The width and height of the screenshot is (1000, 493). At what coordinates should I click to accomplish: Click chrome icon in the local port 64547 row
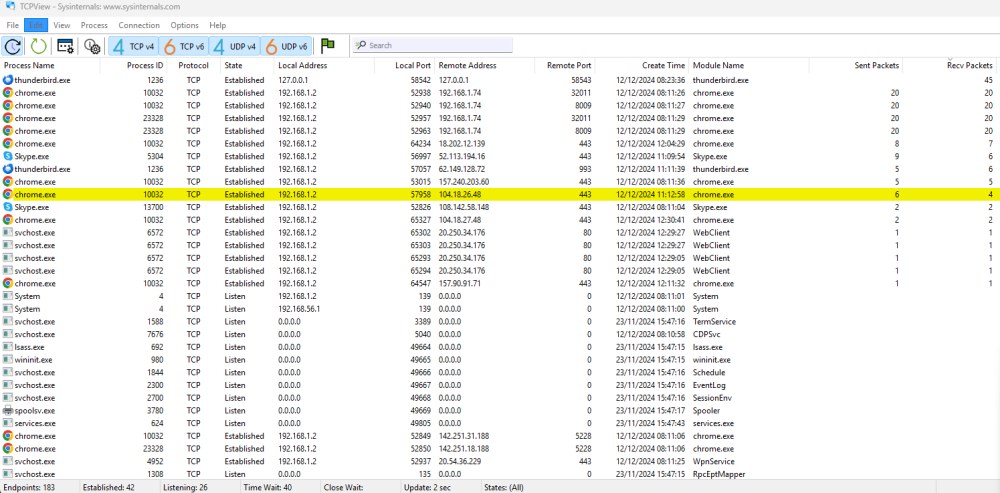tap(8, 283)
